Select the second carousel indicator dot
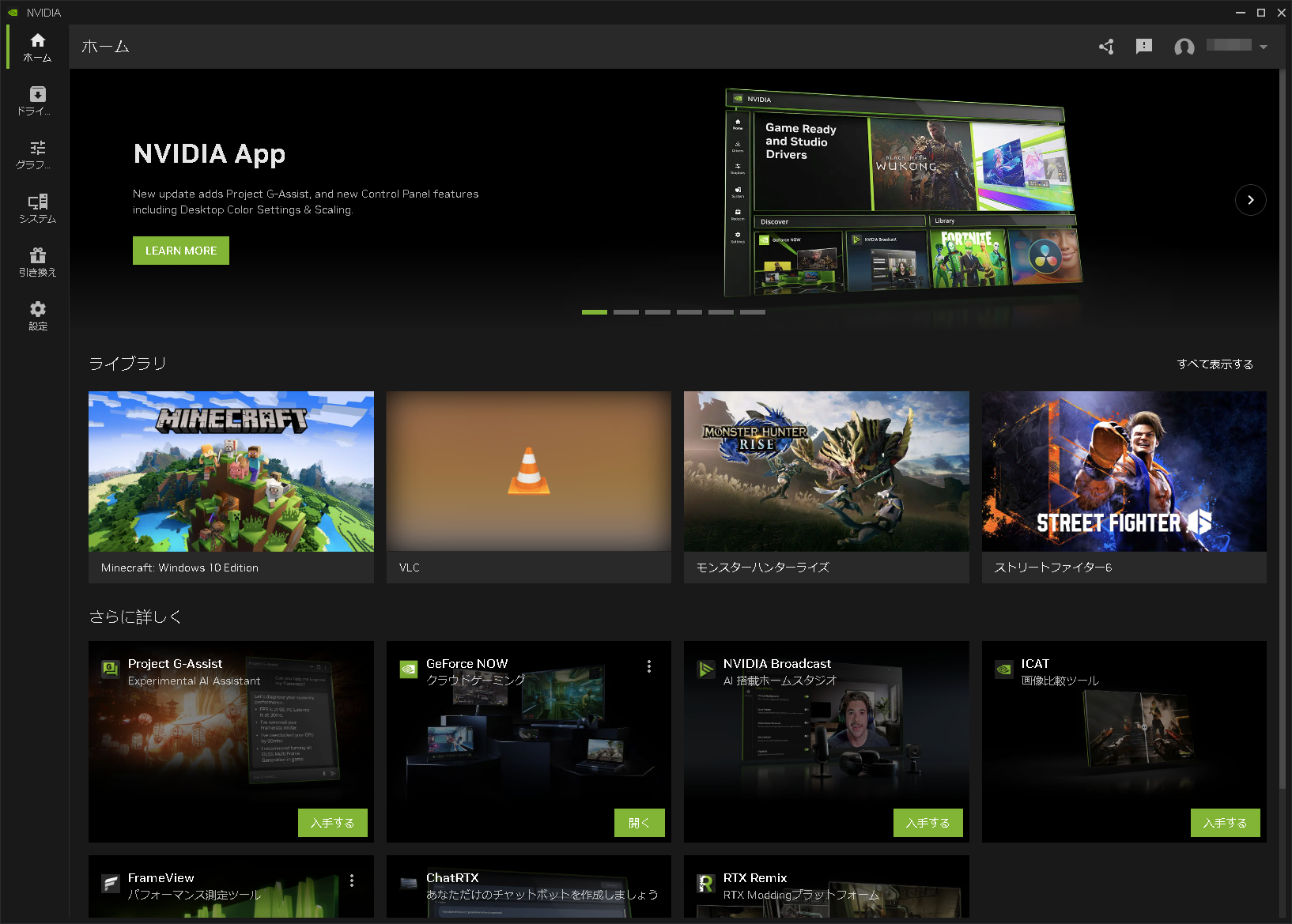 626,312
